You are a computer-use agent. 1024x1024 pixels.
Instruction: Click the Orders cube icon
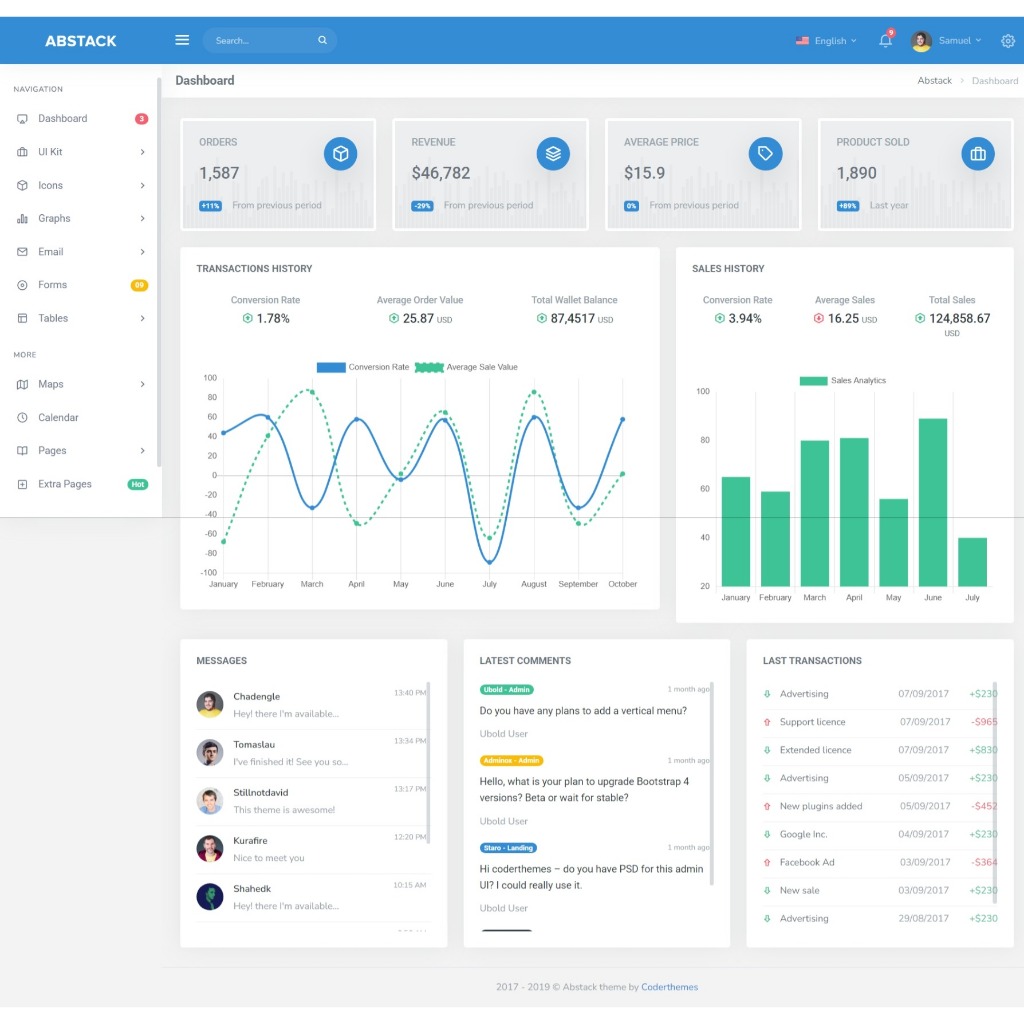340,153
